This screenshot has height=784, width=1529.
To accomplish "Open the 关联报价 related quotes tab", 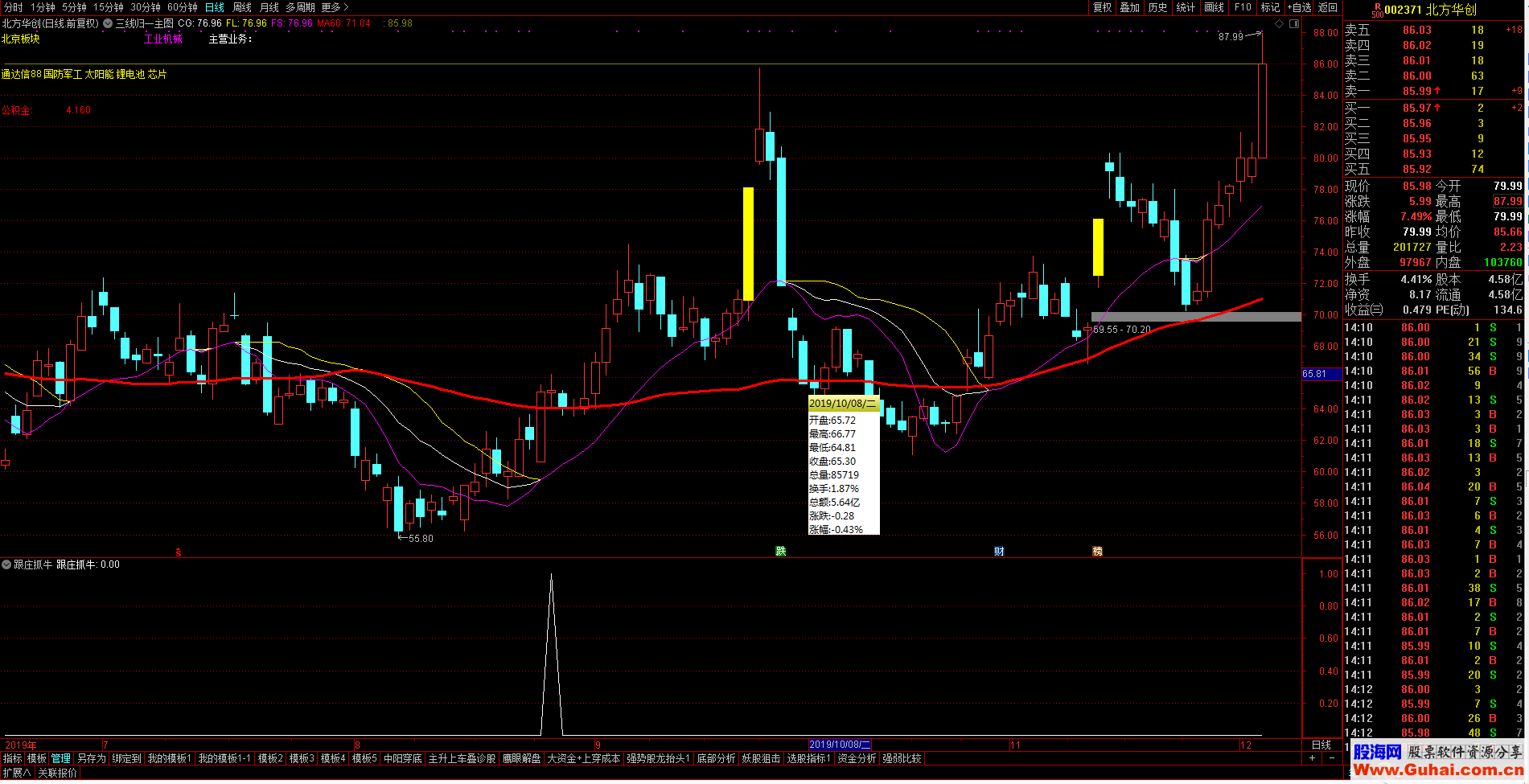I will point(58,773).
